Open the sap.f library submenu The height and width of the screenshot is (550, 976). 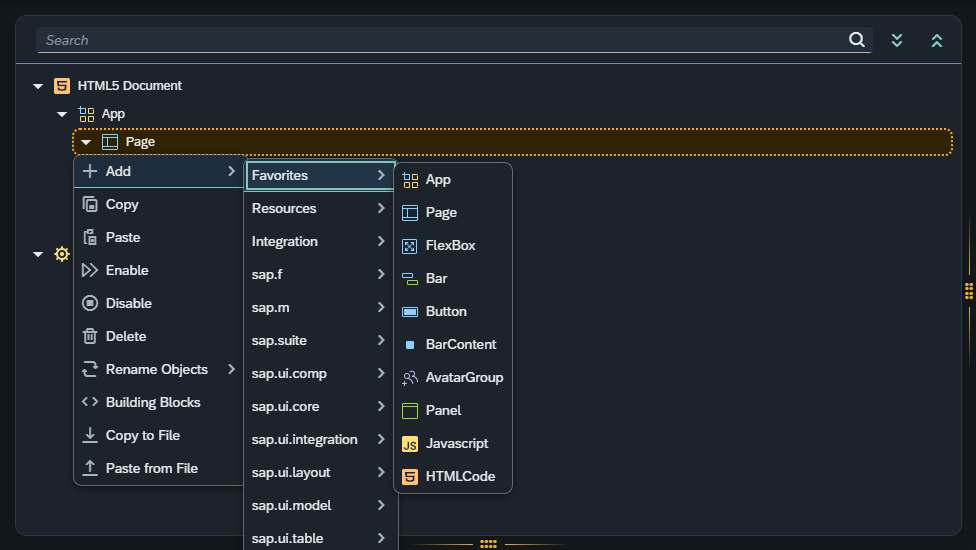[x=320, y=274]
